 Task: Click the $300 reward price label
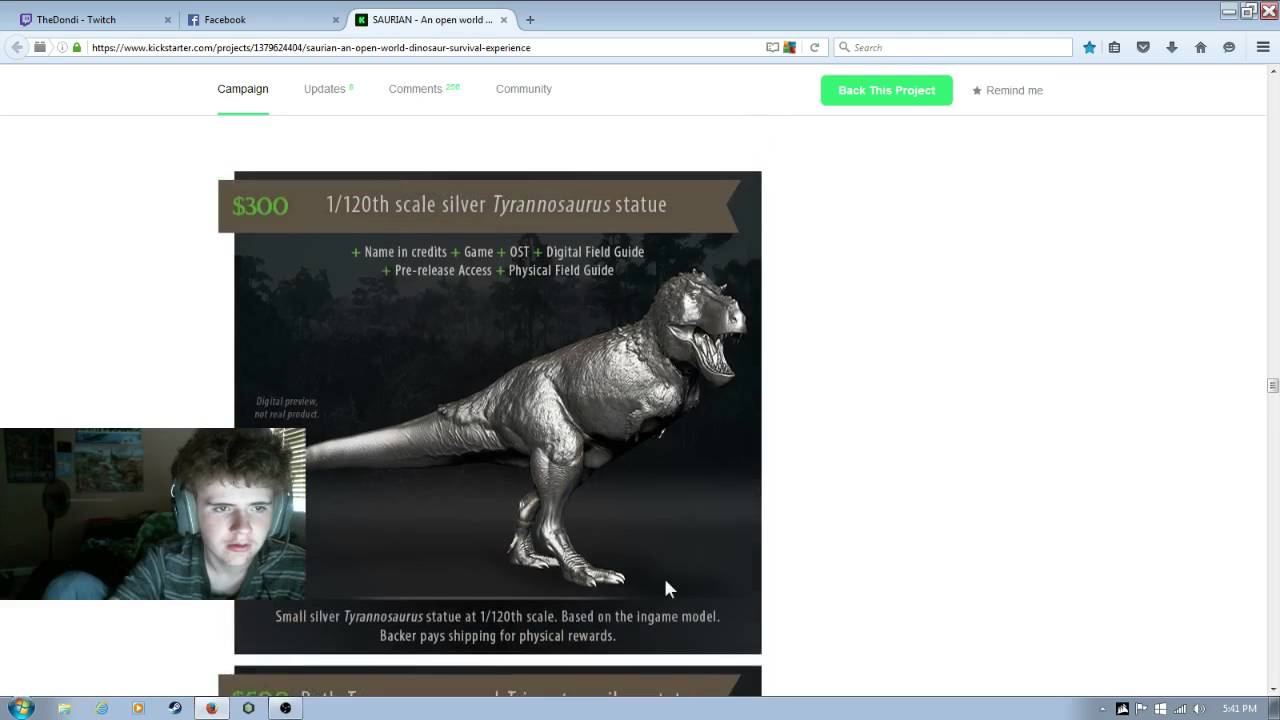coord(260,205)
